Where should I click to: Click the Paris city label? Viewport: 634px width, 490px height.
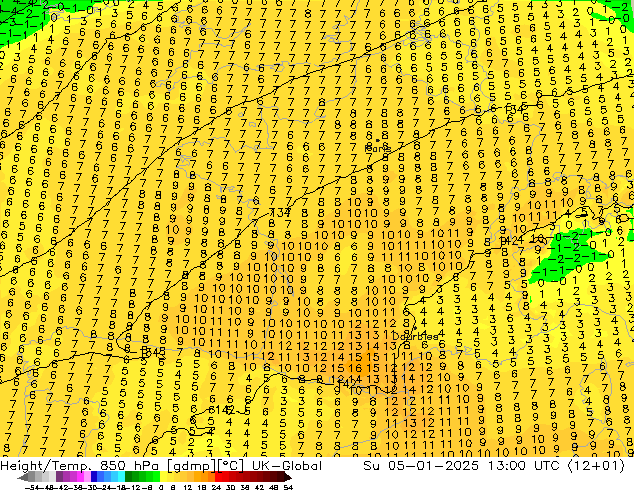(x=378, y=149)
